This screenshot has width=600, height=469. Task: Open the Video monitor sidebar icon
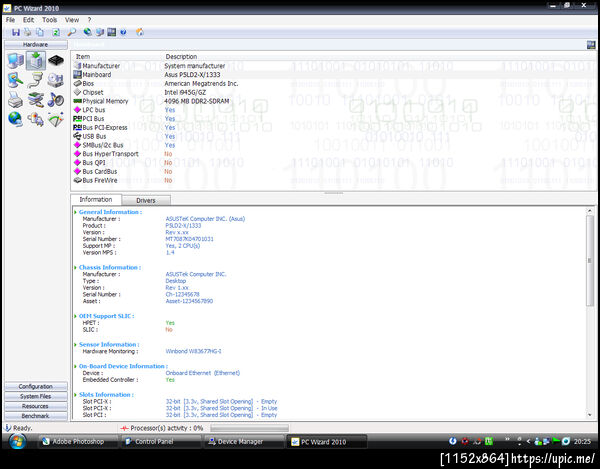16,80
